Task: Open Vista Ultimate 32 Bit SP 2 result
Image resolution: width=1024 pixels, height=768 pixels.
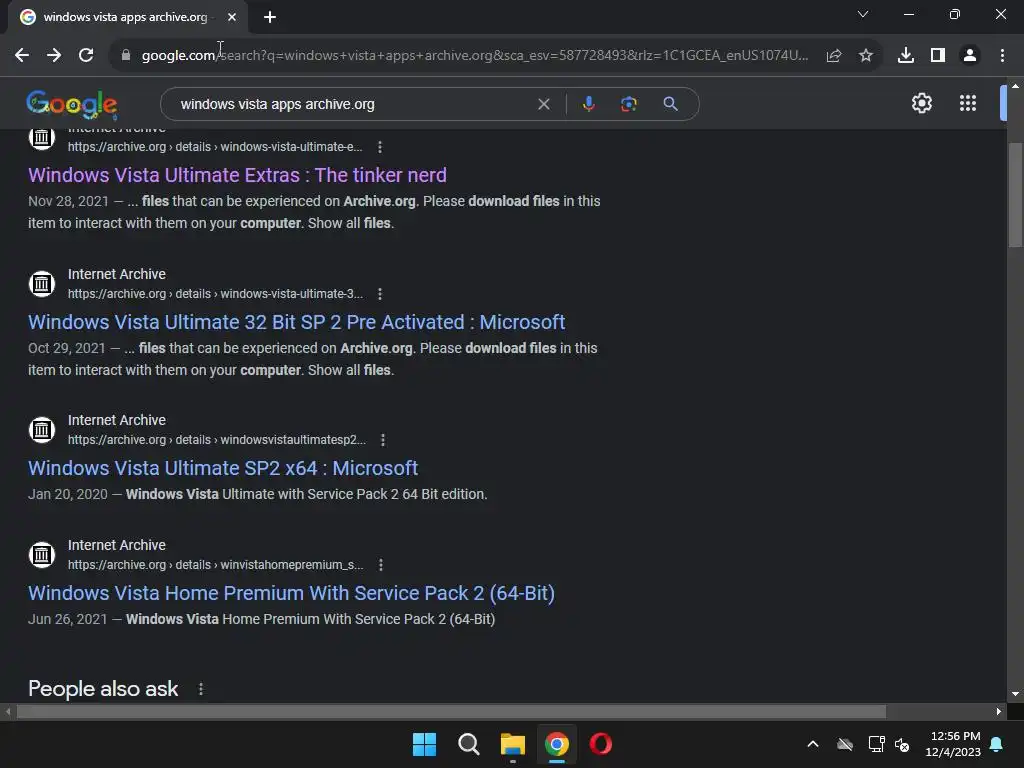Action: [x=296, y=322]
